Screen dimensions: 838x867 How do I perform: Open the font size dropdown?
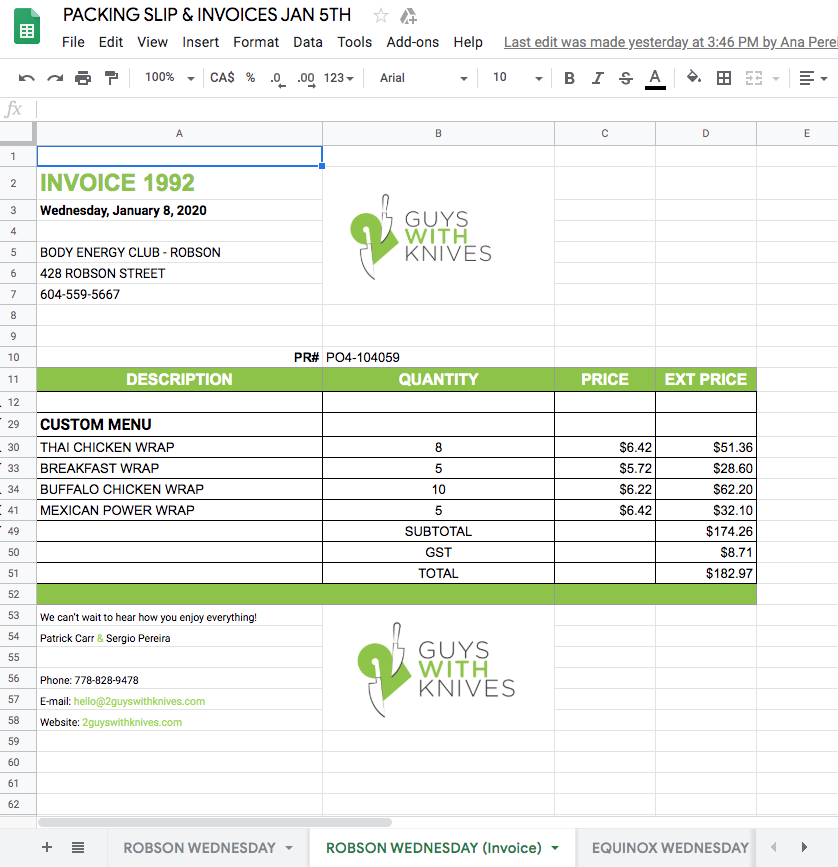[517, 78]
